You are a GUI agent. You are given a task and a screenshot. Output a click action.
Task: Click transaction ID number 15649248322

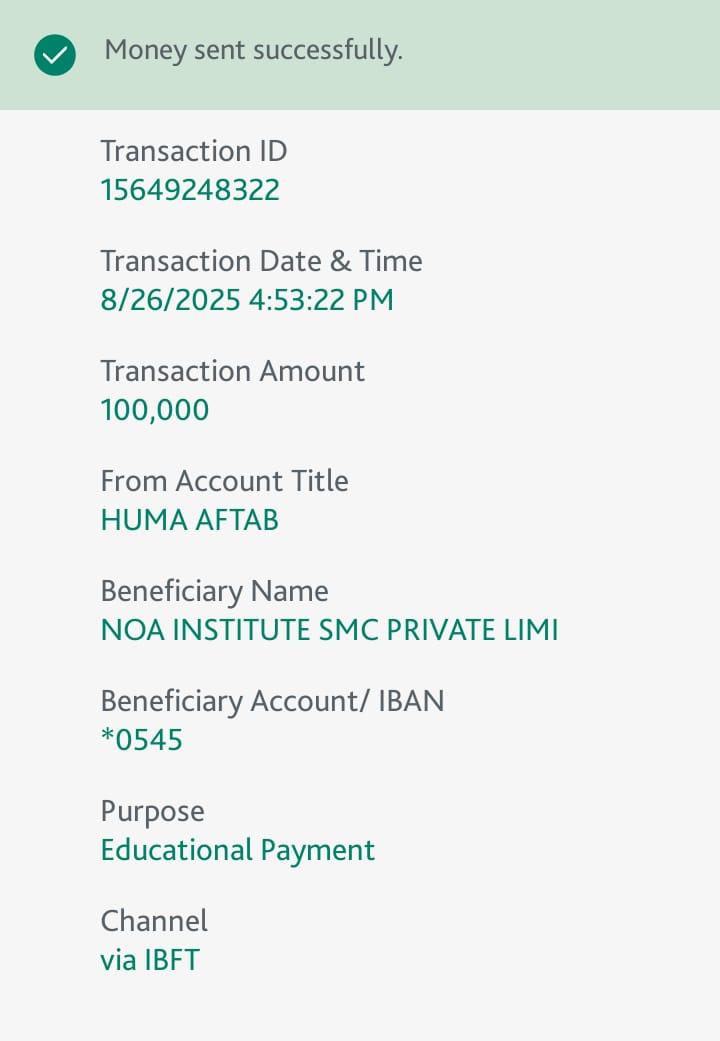pyautogui.click(x=190, y=190)
